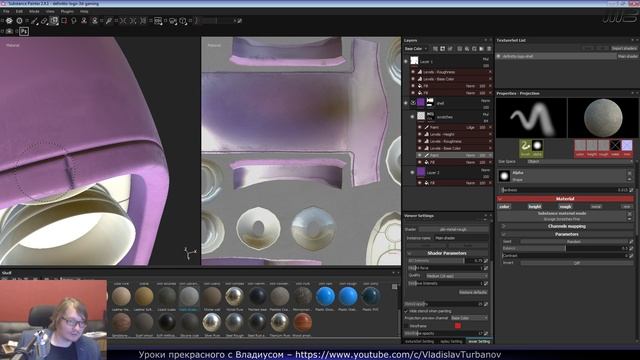The height and width of the screenshot is (360, 640).
Task: Toggle Hide stencil when painting checkbox
Action: 406,311
